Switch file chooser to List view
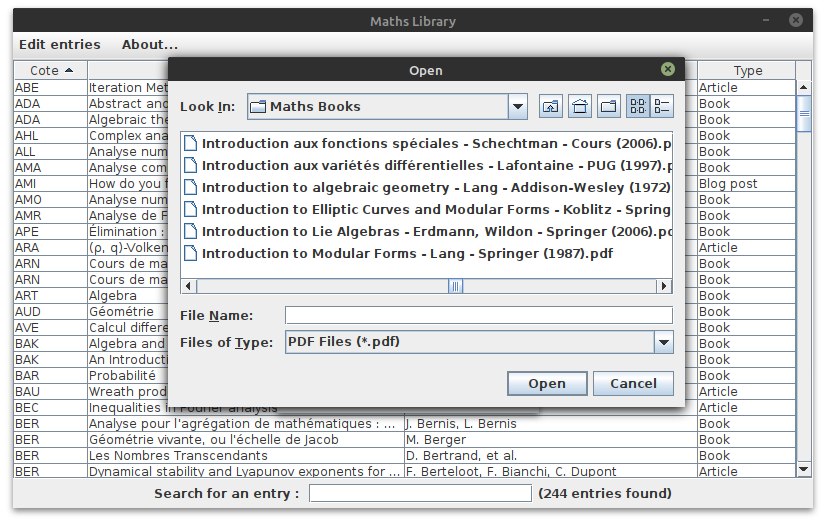This screenshot has height=521, width=827. click(638, 107)
